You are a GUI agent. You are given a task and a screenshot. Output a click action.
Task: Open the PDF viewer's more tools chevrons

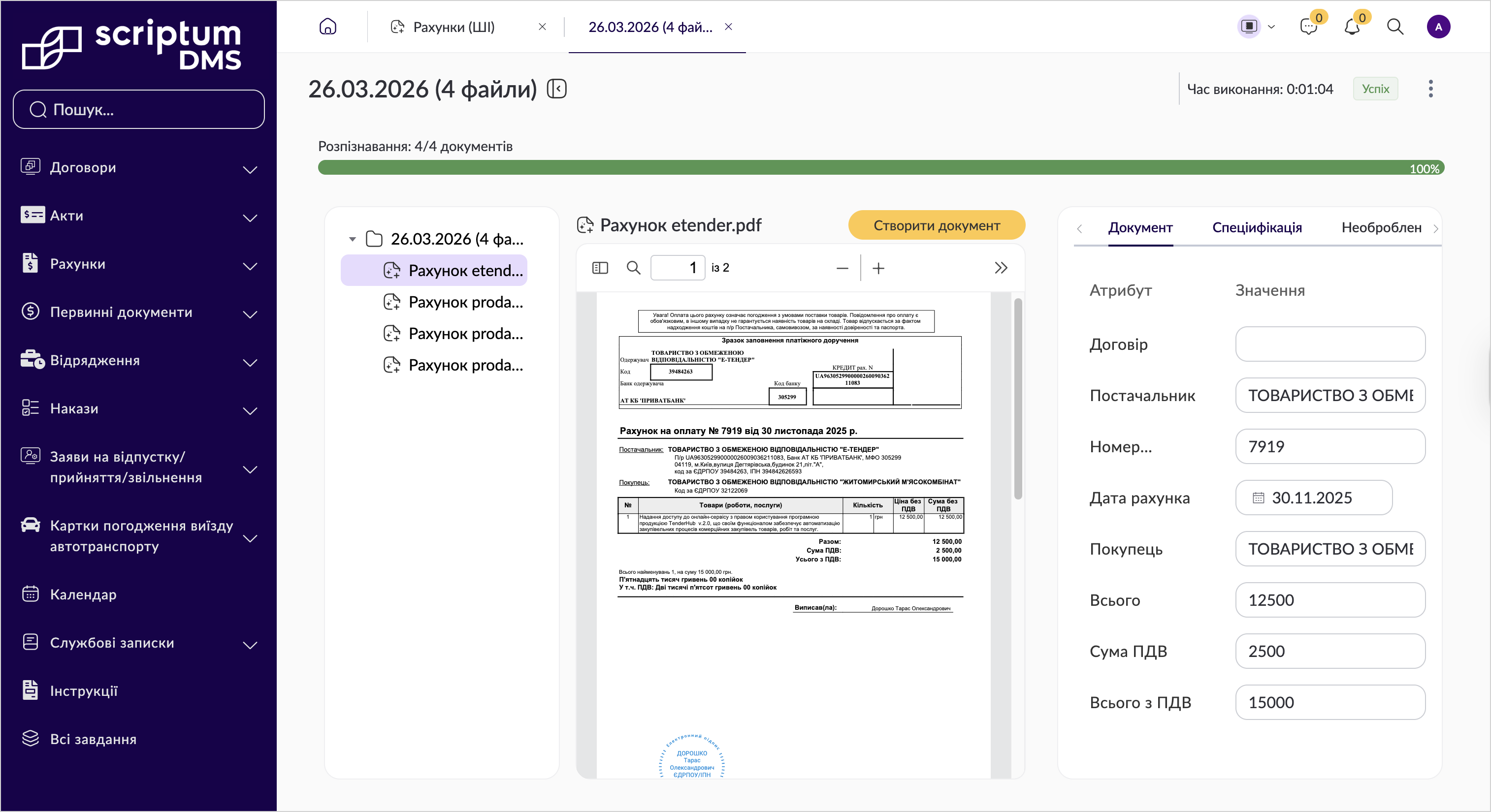click(x=1001, y=268)
